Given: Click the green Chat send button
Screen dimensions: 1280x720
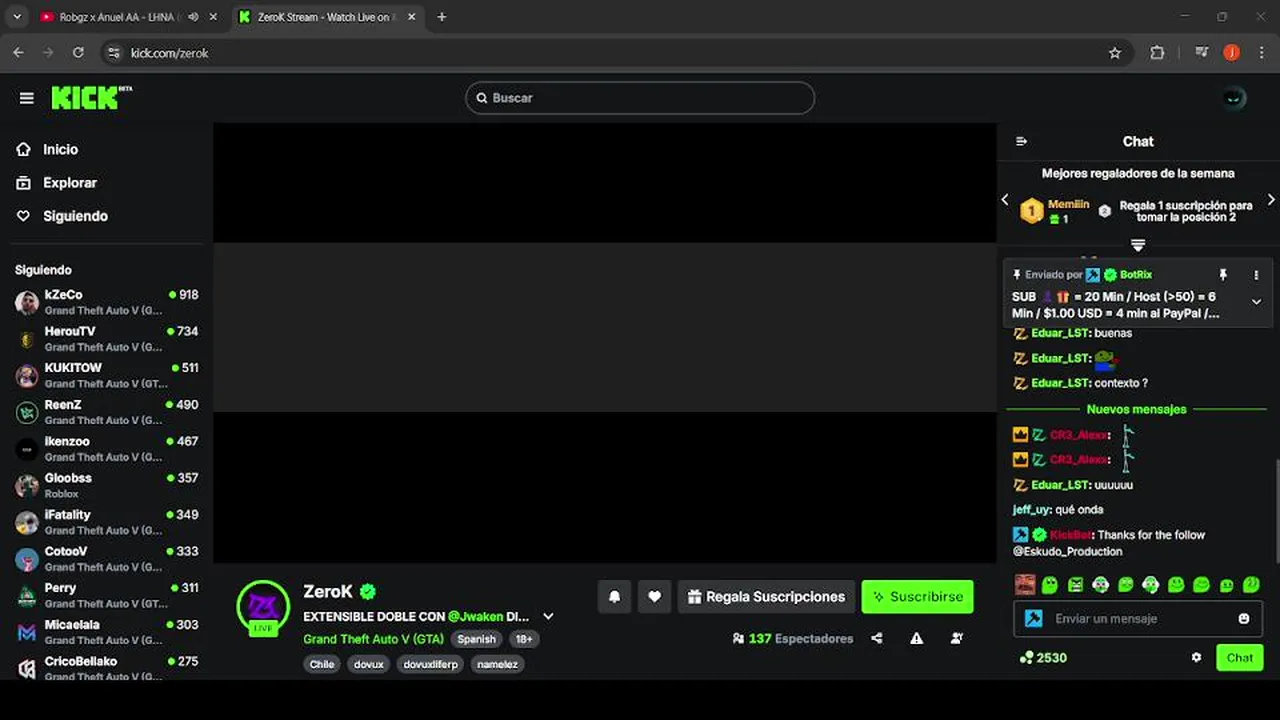Looking at the screenshot, I should pyautogui.click(x=1240, y=658).
